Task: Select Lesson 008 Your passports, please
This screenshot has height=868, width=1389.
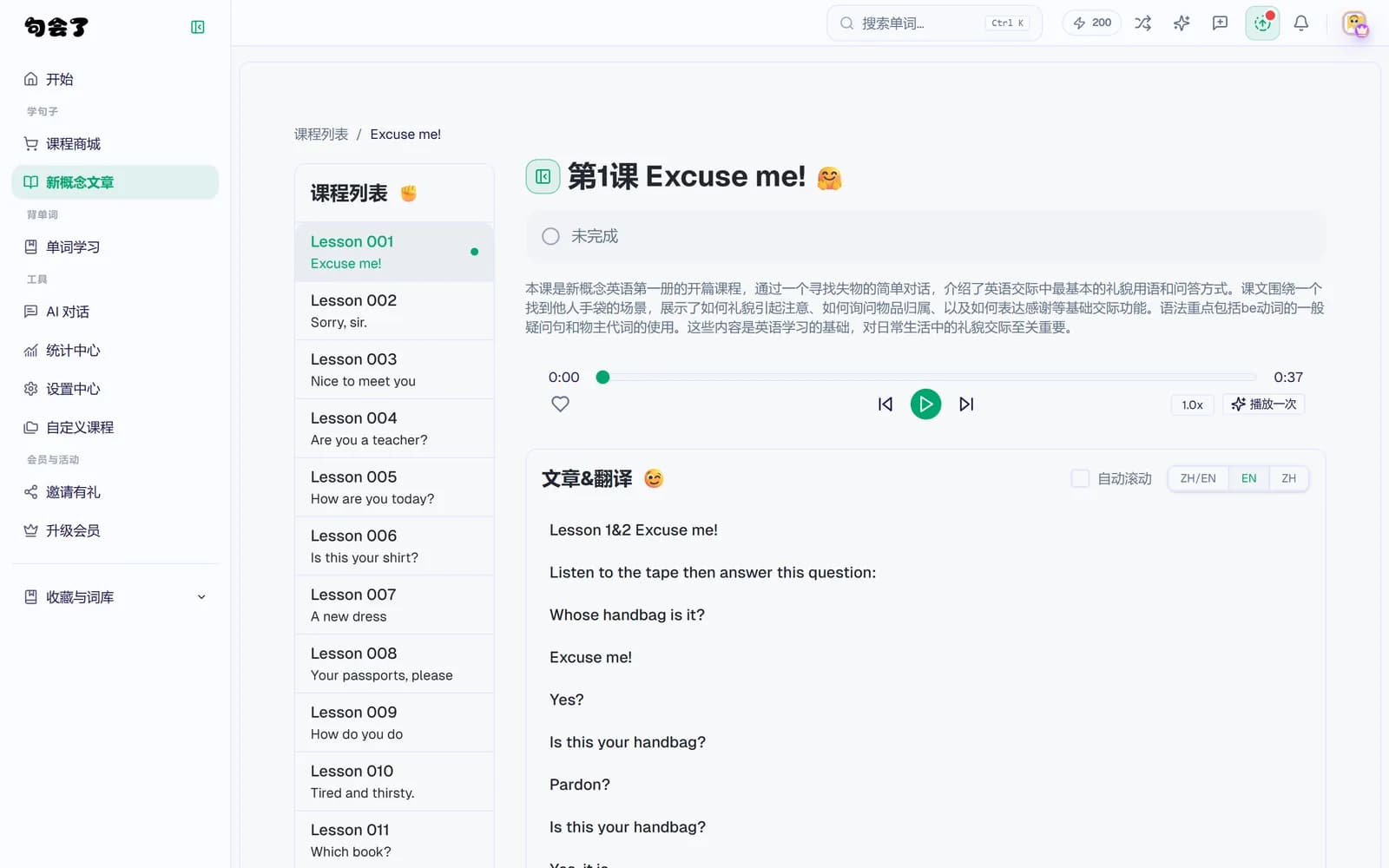Action: 394,664
